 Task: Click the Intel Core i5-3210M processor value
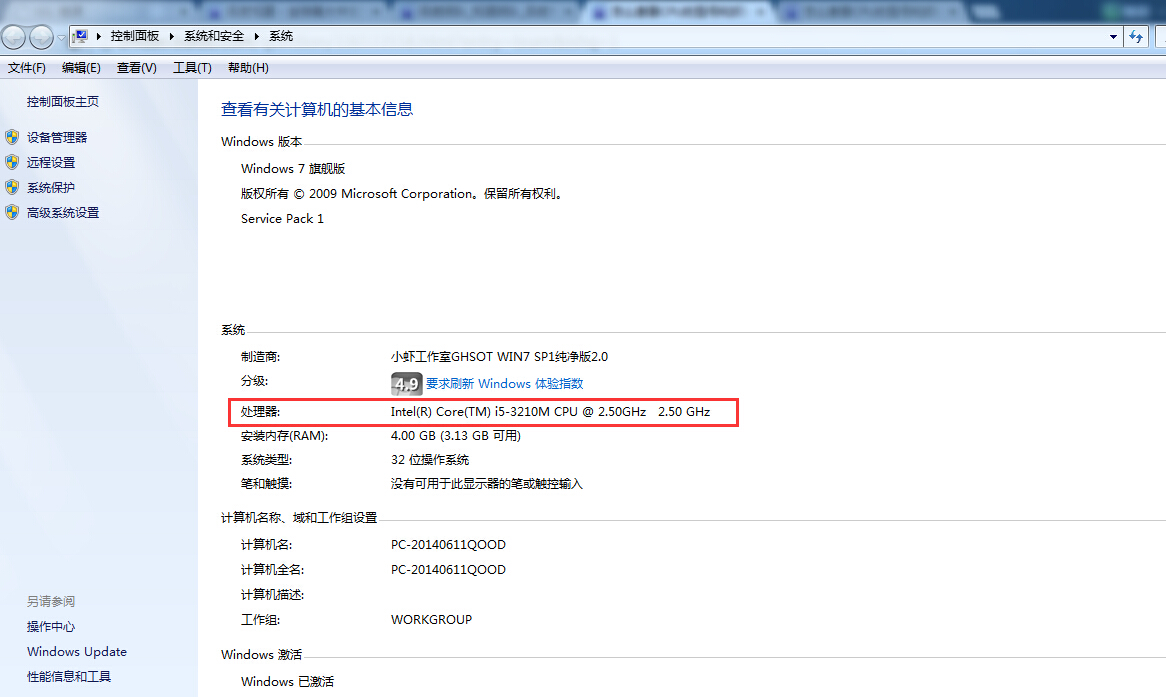pos(550,411)
